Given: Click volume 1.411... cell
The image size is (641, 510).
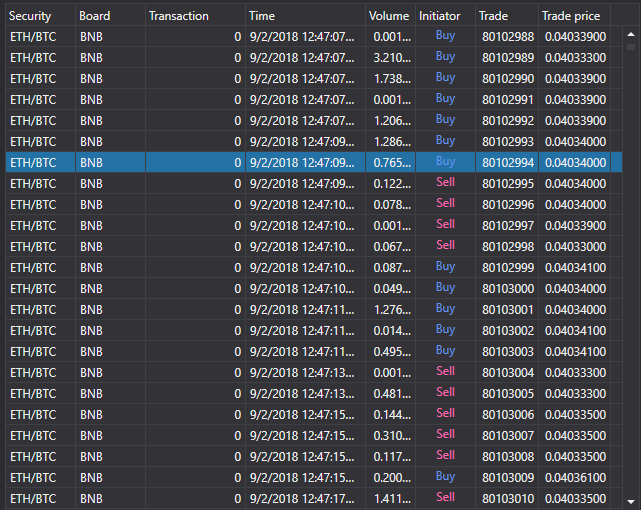Looking at the screenshot, I should pyautogui.click(x=392, y=499).
